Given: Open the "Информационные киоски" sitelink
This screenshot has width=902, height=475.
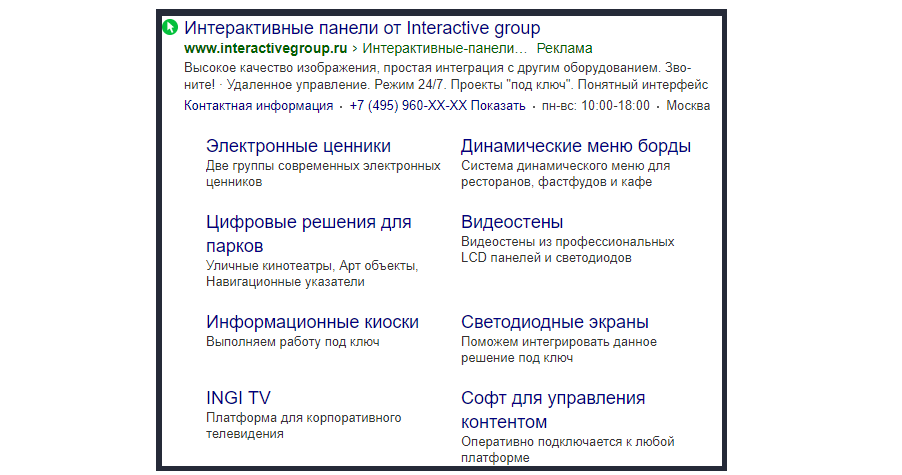Looking at the screenshot, I should click(x=312, y=322).
